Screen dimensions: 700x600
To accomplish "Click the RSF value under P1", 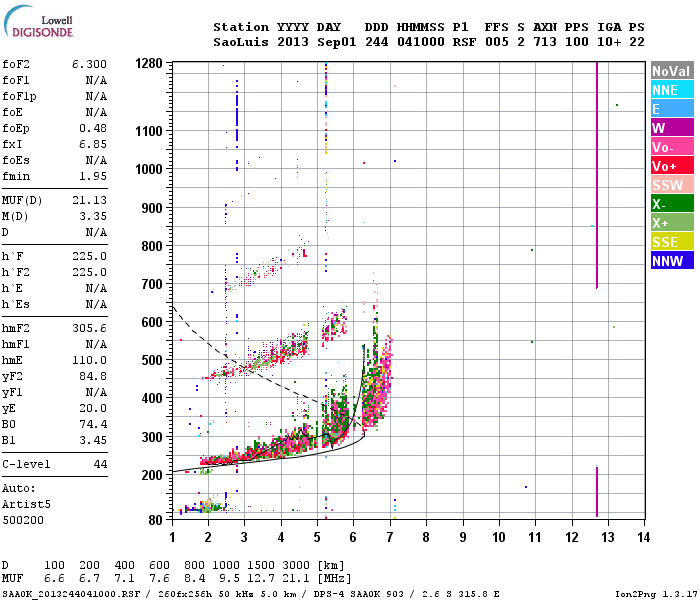I will click(464, 42).
